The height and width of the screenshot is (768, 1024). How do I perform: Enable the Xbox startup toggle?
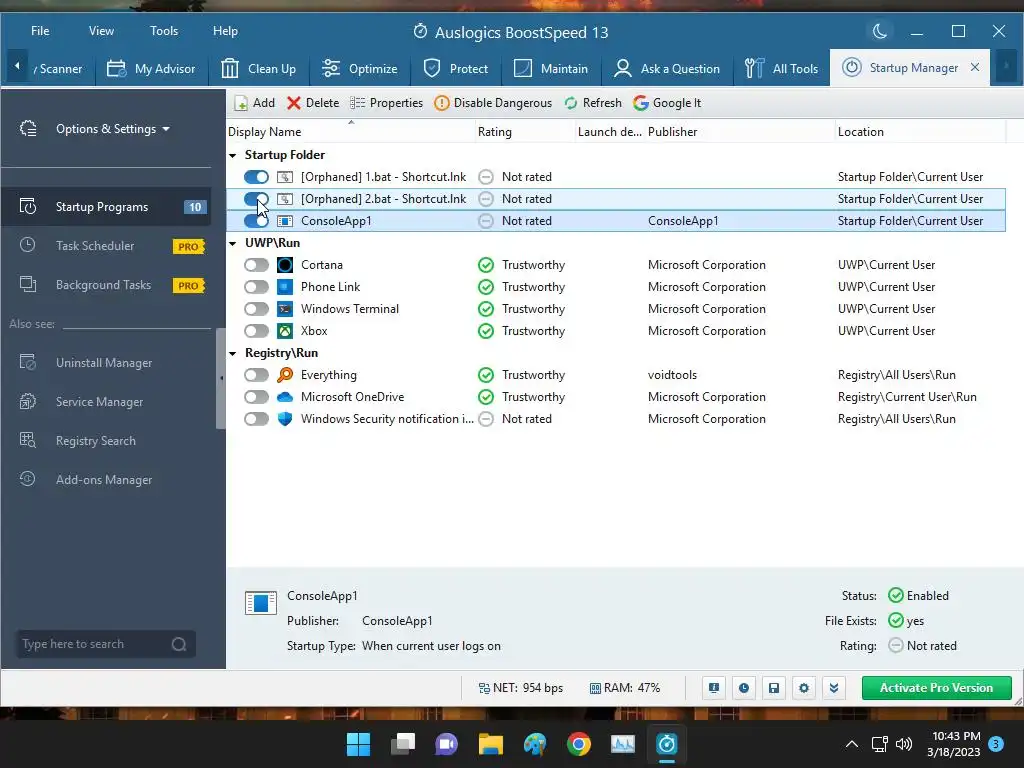tap(257, 331)
